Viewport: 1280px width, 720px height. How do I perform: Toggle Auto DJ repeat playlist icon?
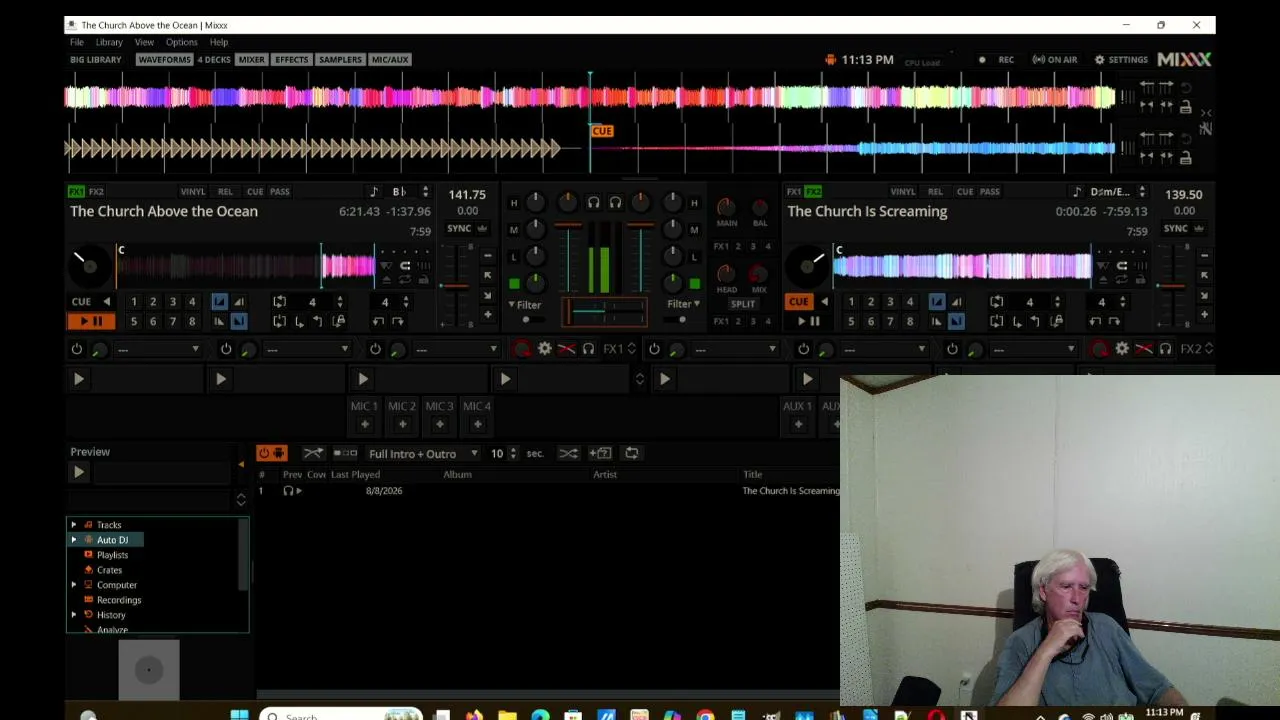[632, 453]
